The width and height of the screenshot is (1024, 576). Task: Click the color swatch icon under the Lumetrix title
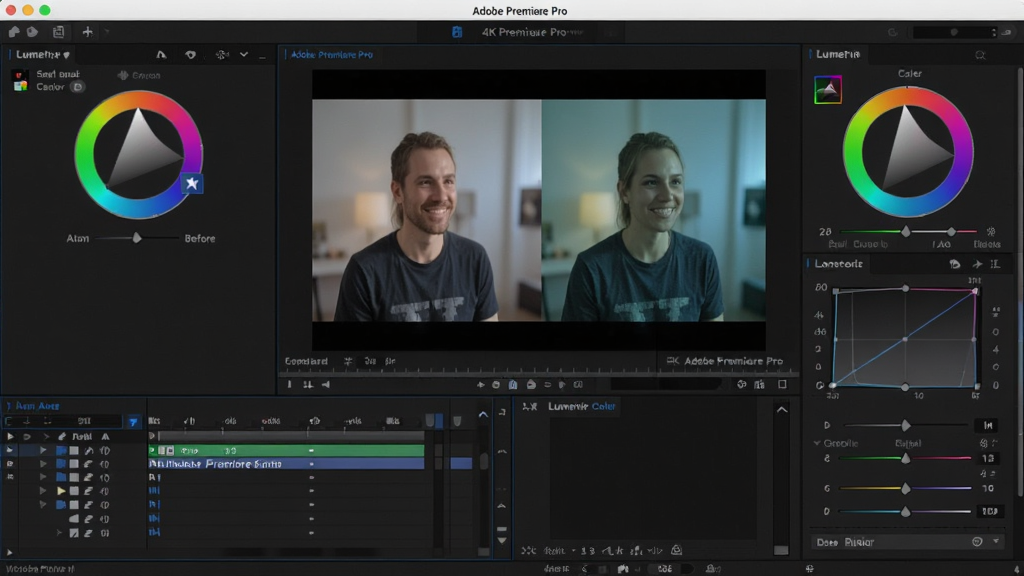coord(20,81)
